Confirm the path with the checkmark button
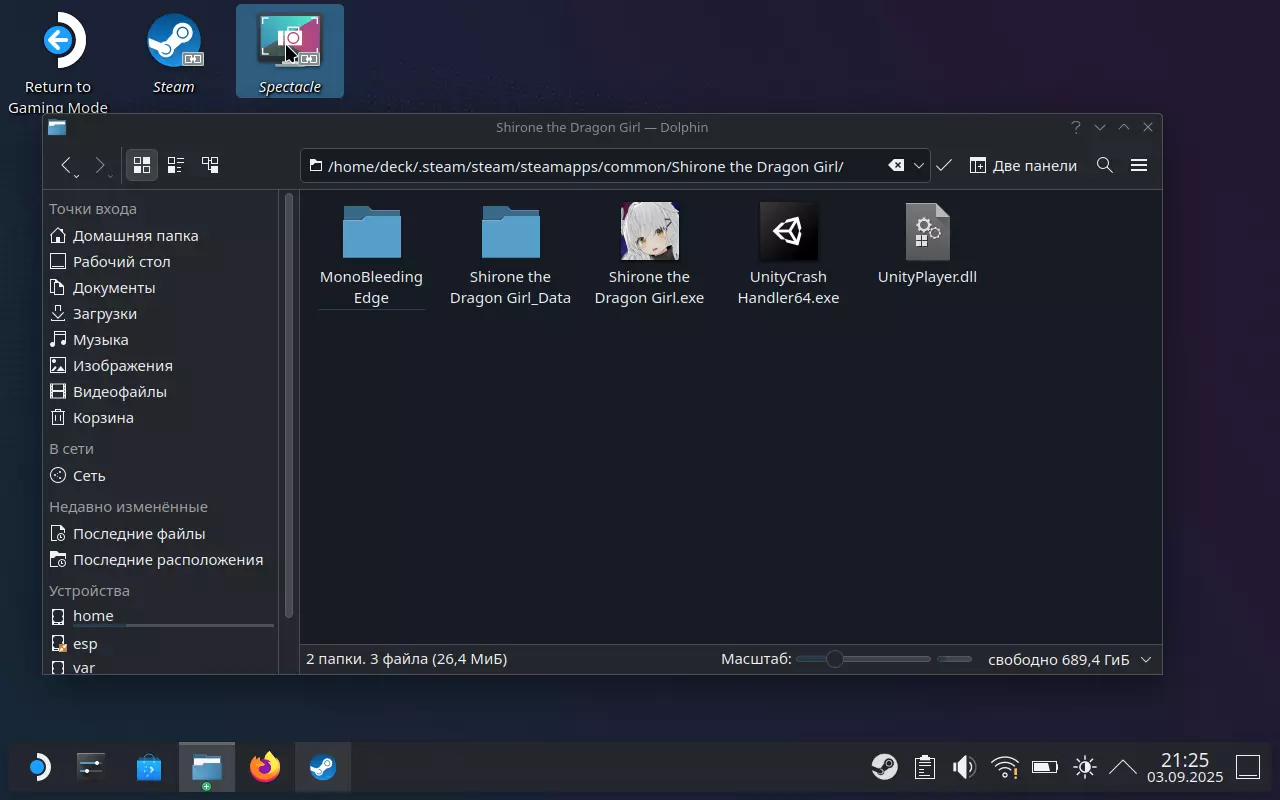This screenshot has width=1280, height=800. coord(944,166)
